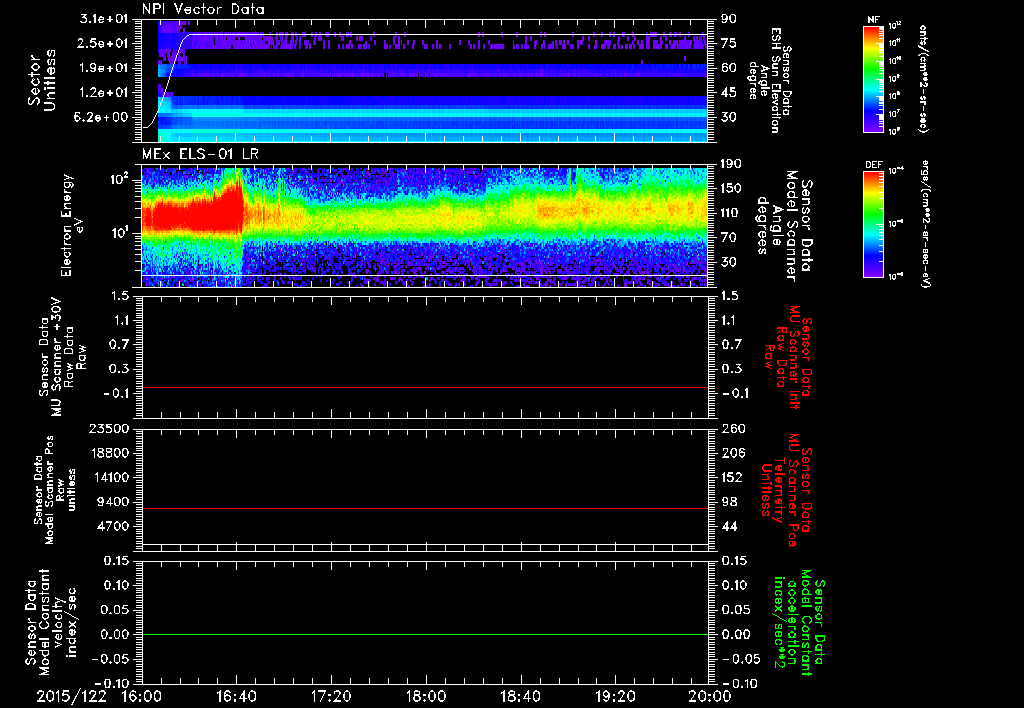This screenshot has width=1024, height=708.
Task: Click the 18800 scanner position tick label
Action: click(x=110, y=453)
